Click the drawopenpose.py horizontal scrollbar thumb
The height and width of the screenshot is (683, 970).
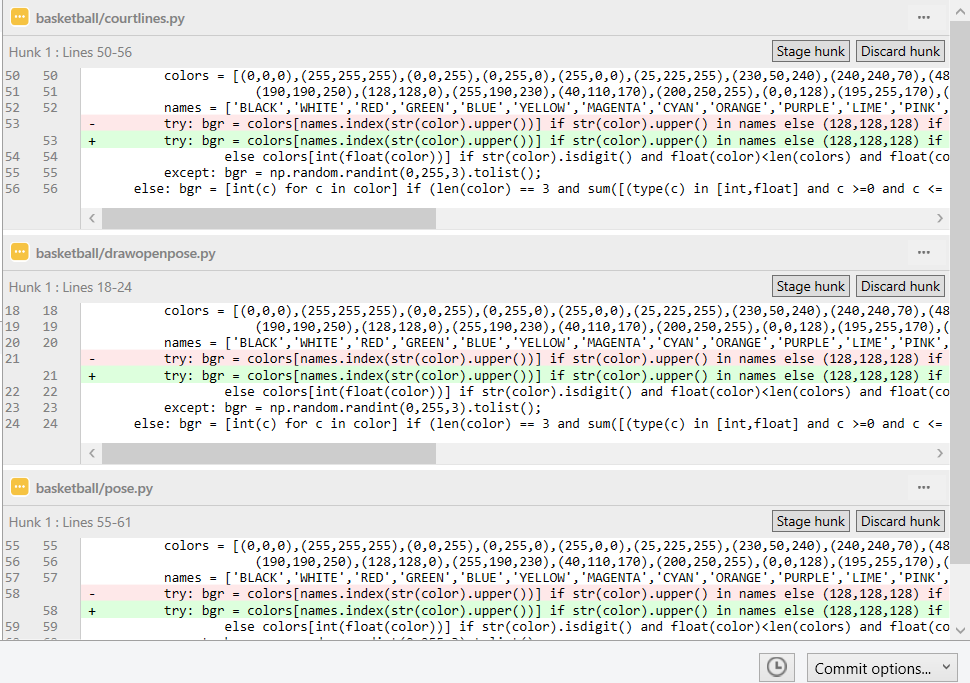pyautogui.click(x=269, y=453)
